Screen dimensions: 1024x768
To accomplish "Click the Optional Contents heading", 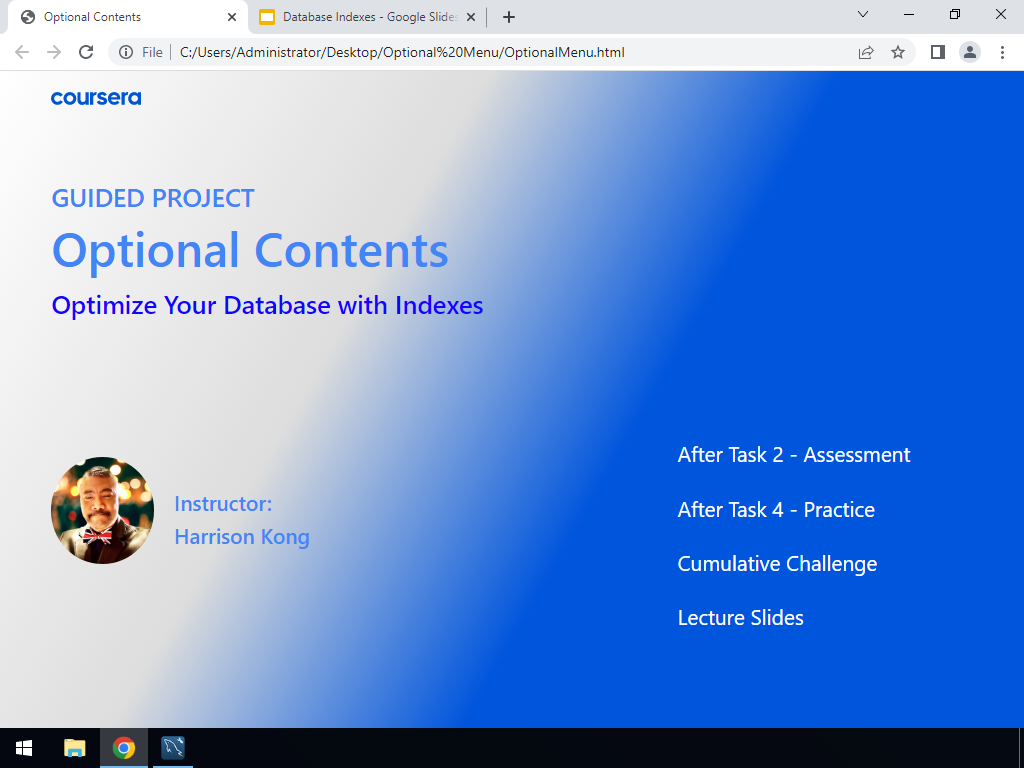I will tap(250, 251).
